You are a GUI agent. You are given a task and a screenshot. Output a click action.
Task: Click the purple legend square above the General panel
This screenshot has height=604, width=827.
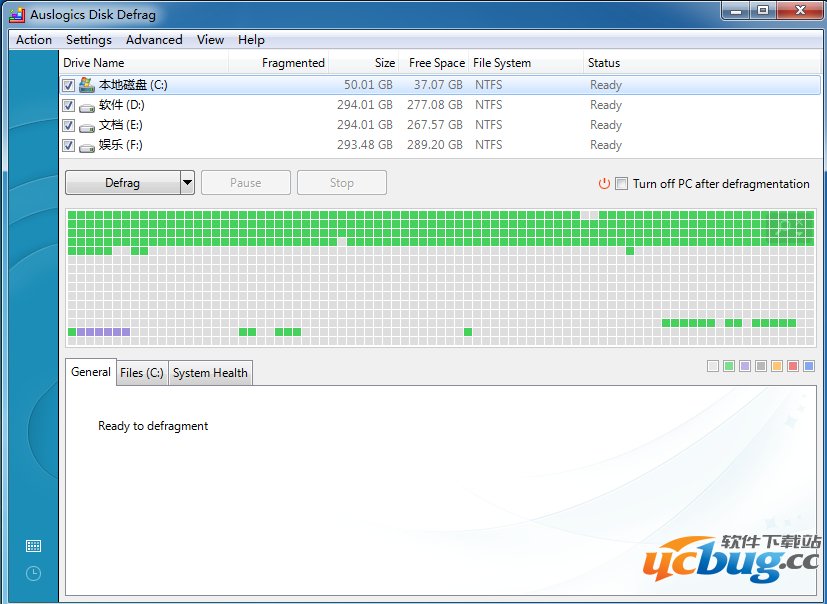pos(745,365)
